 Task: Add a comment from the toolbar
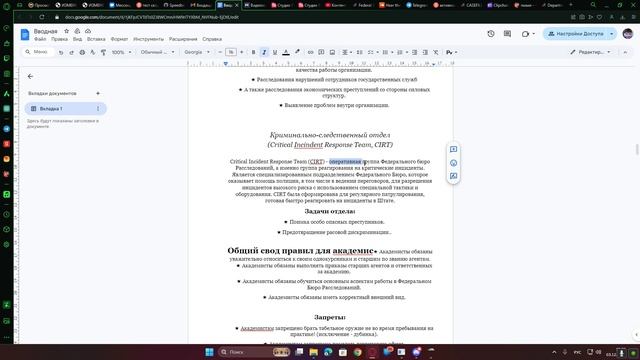click(x=321, y=52)
